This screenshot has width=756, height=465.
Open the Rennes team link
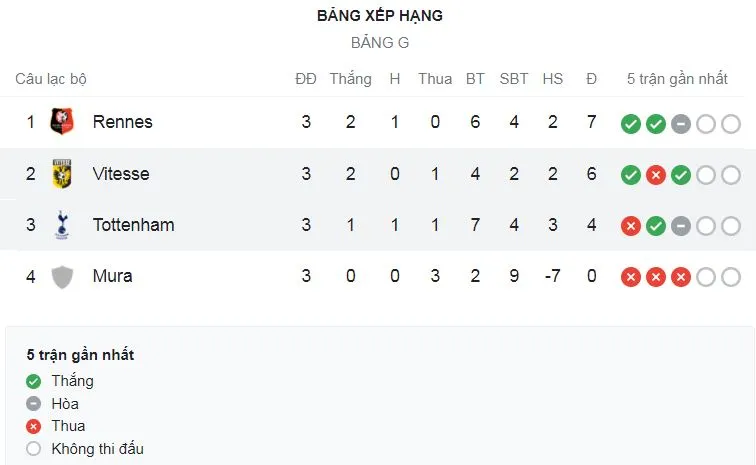122,122
